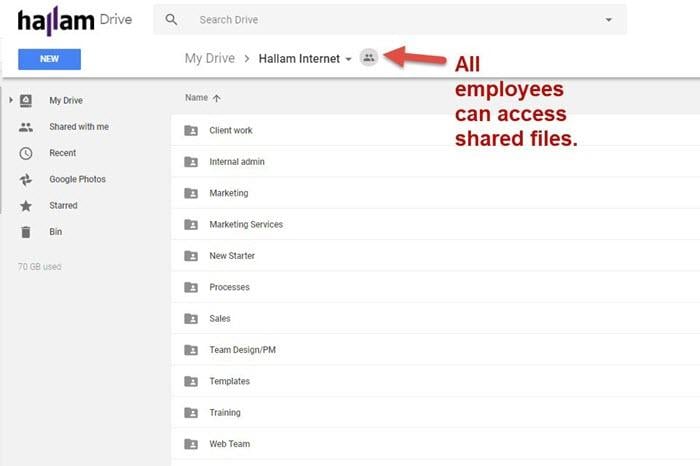Open search options dropdown arrow
This screenshot has width=700, height=466.
[x=608, y=20]
